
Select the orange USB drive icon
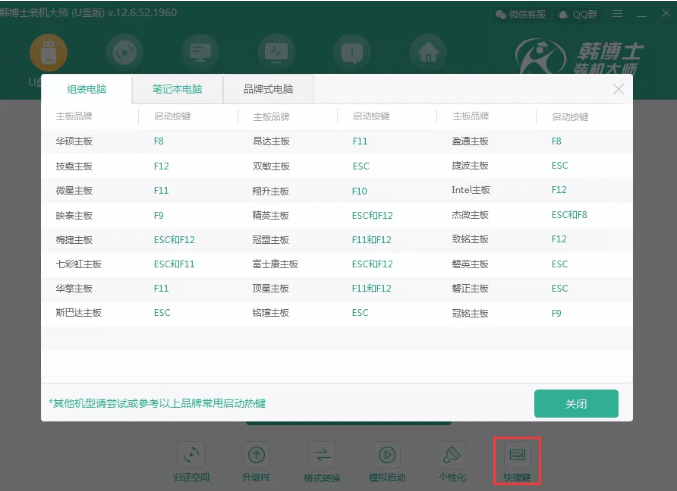coord(48,53)
